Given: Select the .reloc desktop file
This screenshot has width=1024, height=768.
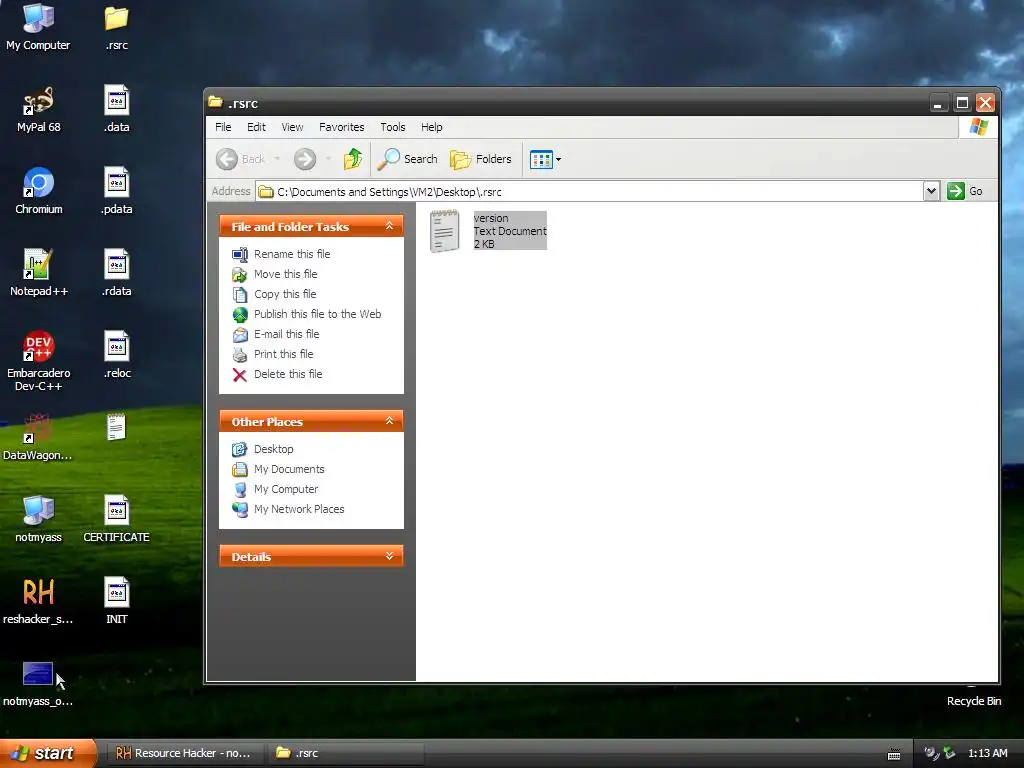Looking at the screenshot, I should (116, 355).
